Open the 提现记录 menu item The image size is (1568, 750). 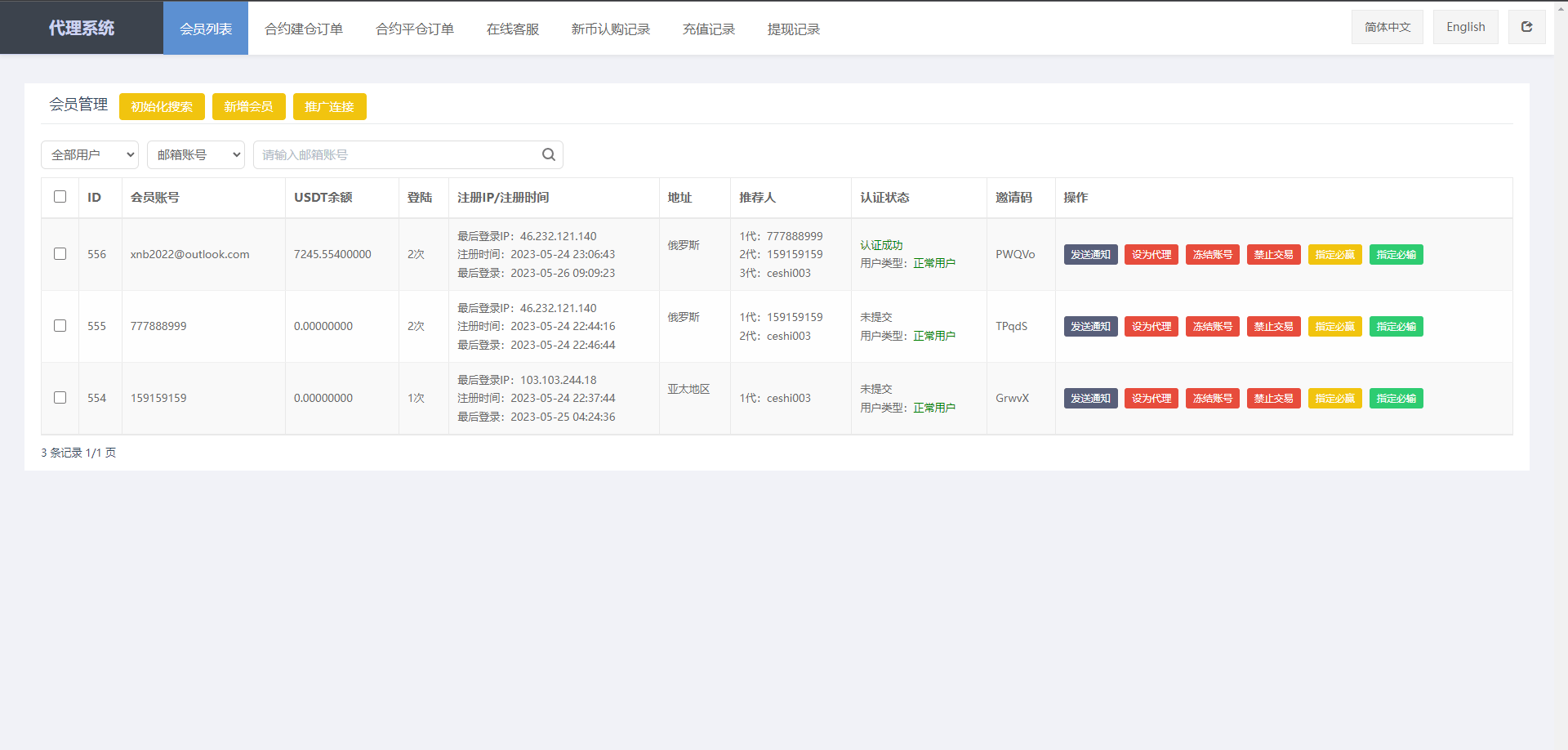pyautogui.click(x=793, y=28)
